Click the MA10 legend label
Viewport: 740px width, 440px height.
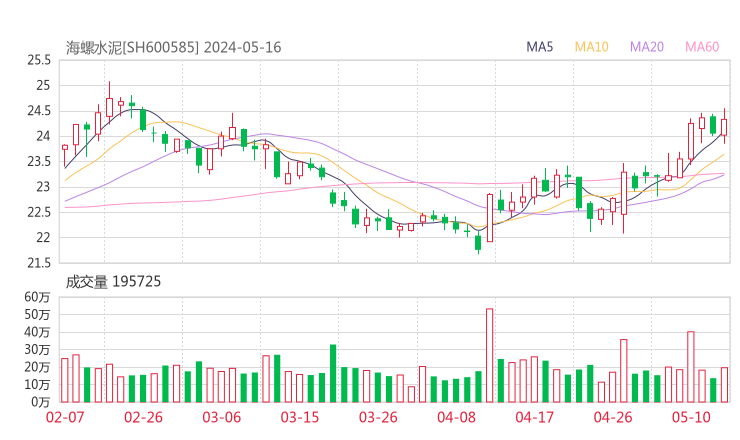point(591,47)
